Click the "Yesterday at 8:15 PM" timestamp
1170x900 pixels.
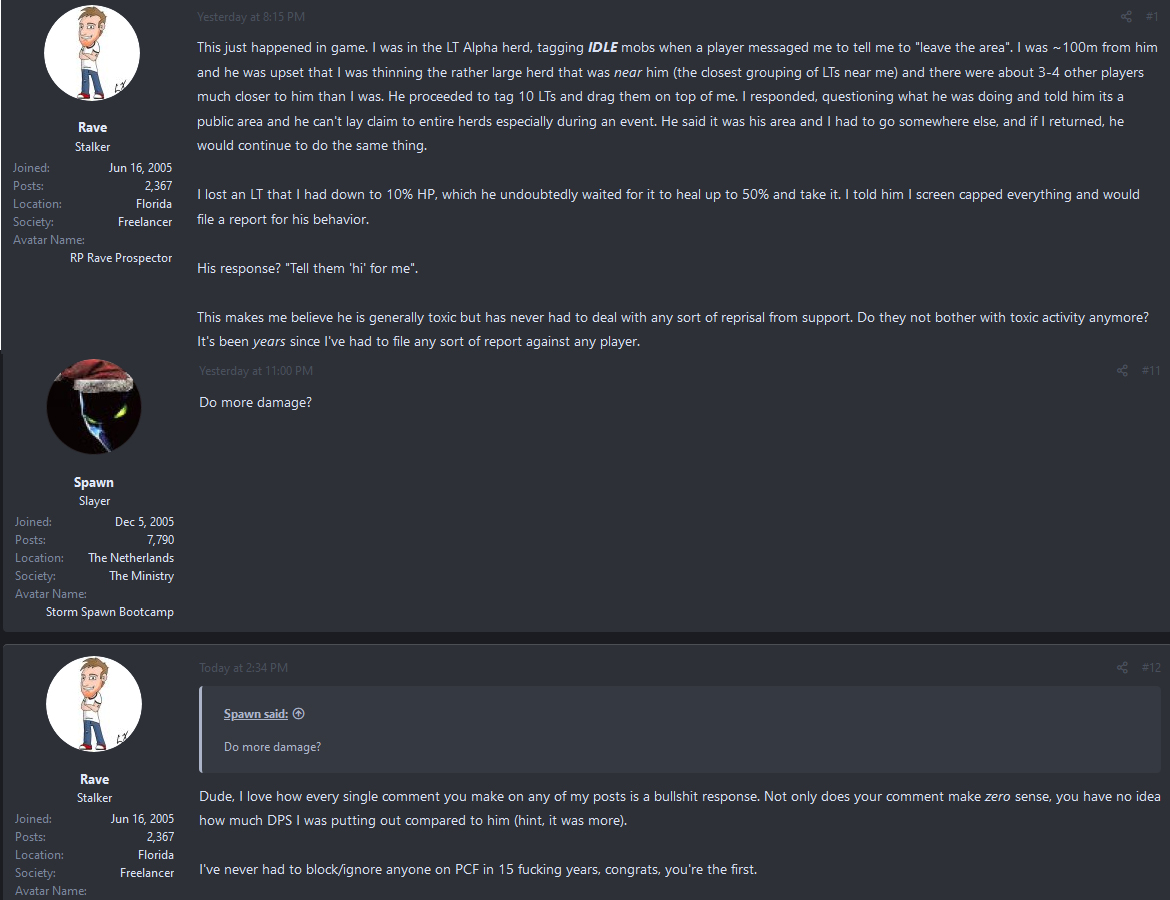pos(251,17)
